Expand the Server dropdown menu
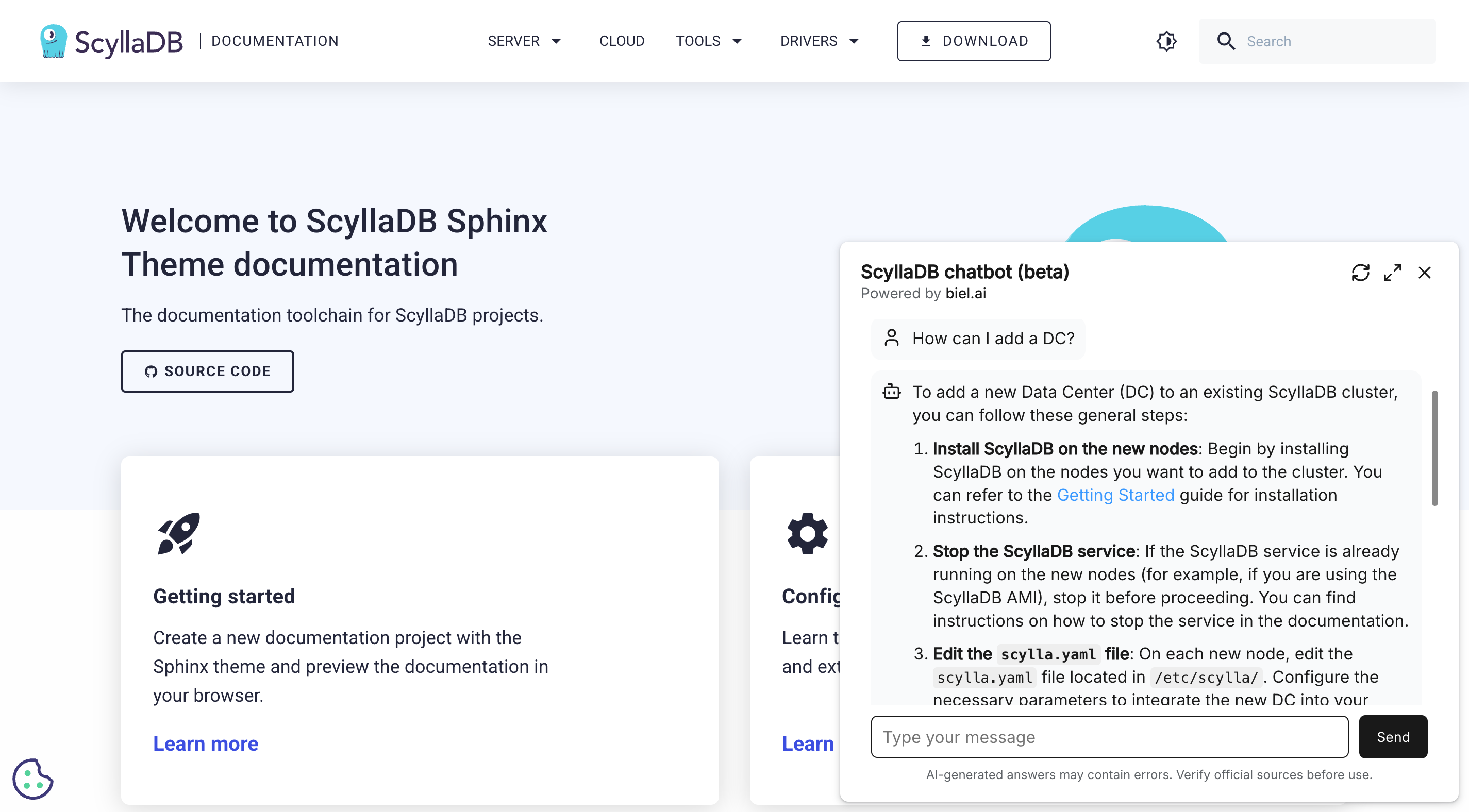This screenshot has height=812, width=1469. click(x=524, y=41)
